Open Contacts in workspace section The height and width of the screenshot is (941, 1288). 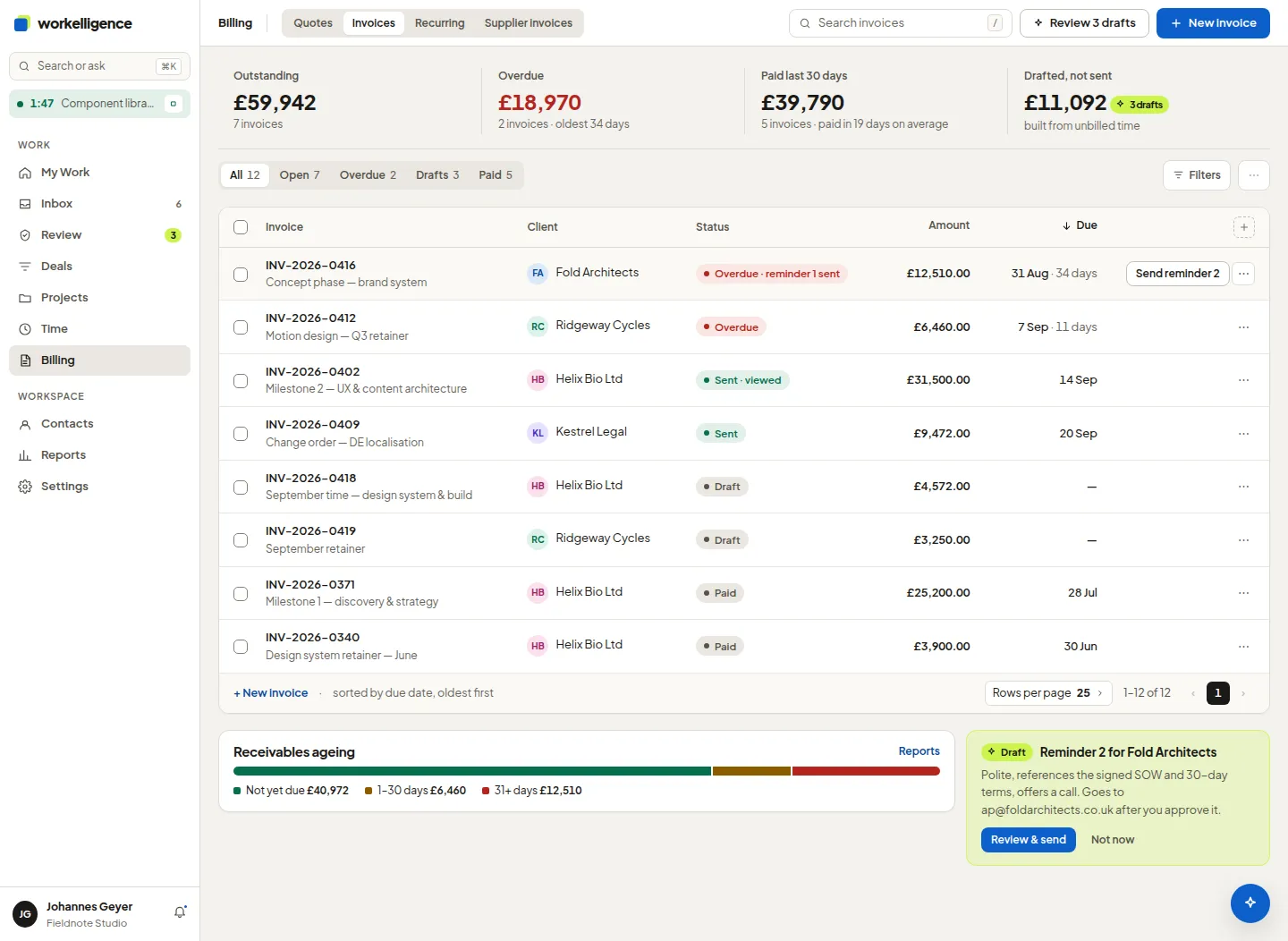[x=99, y=424]
